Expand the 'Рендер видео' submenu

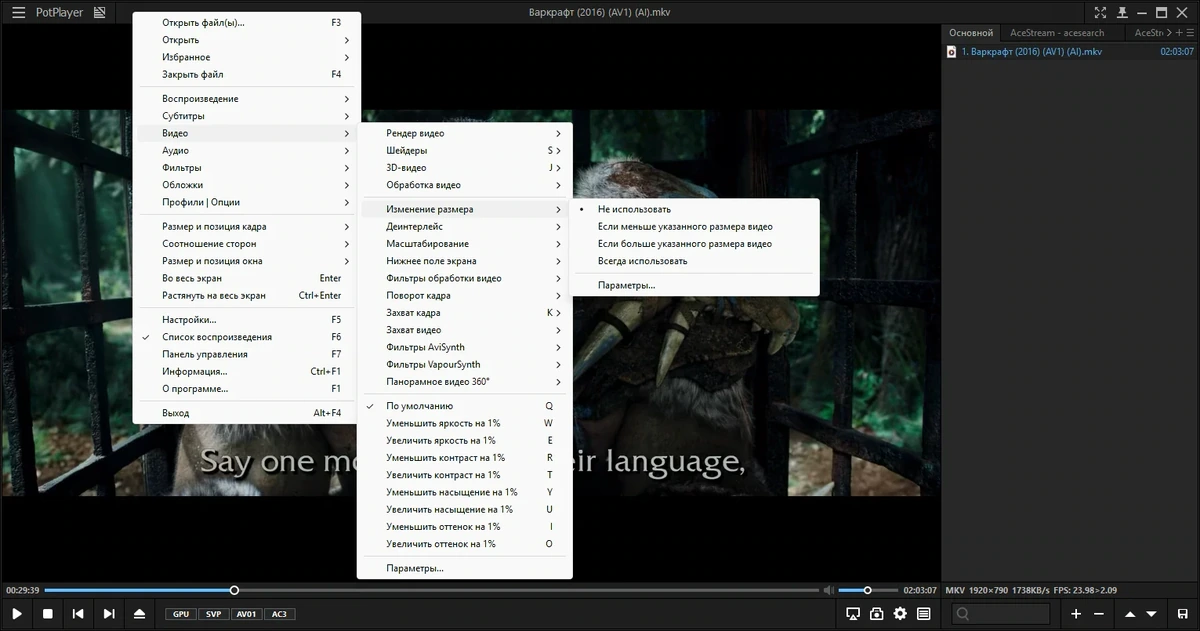coord(465,133)
